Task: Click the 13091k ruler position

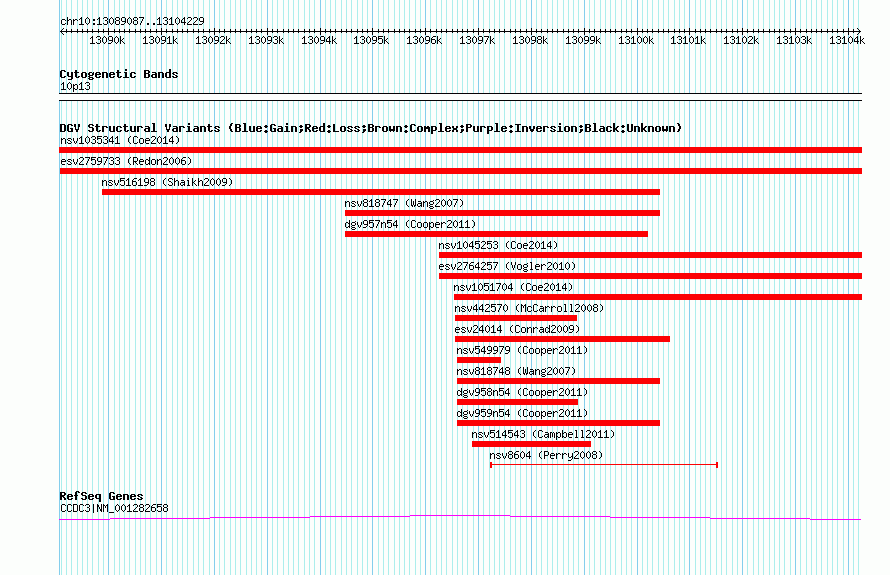Action: [160, 40]
